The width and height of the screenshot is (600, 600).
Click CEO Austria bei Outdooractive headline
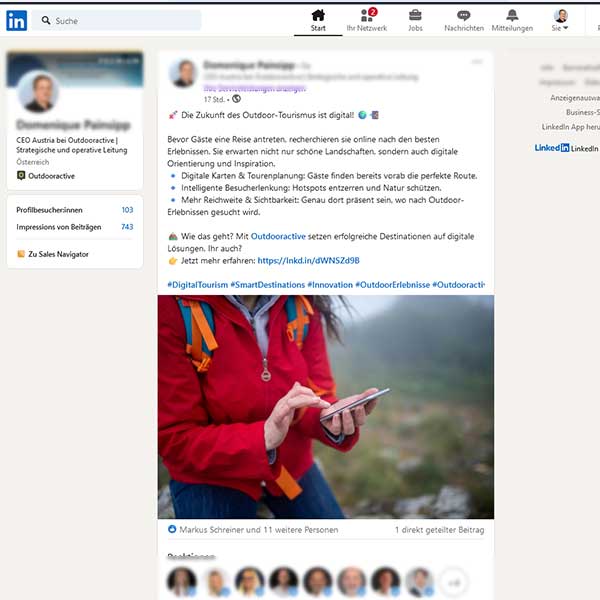[x=72, y=145]
